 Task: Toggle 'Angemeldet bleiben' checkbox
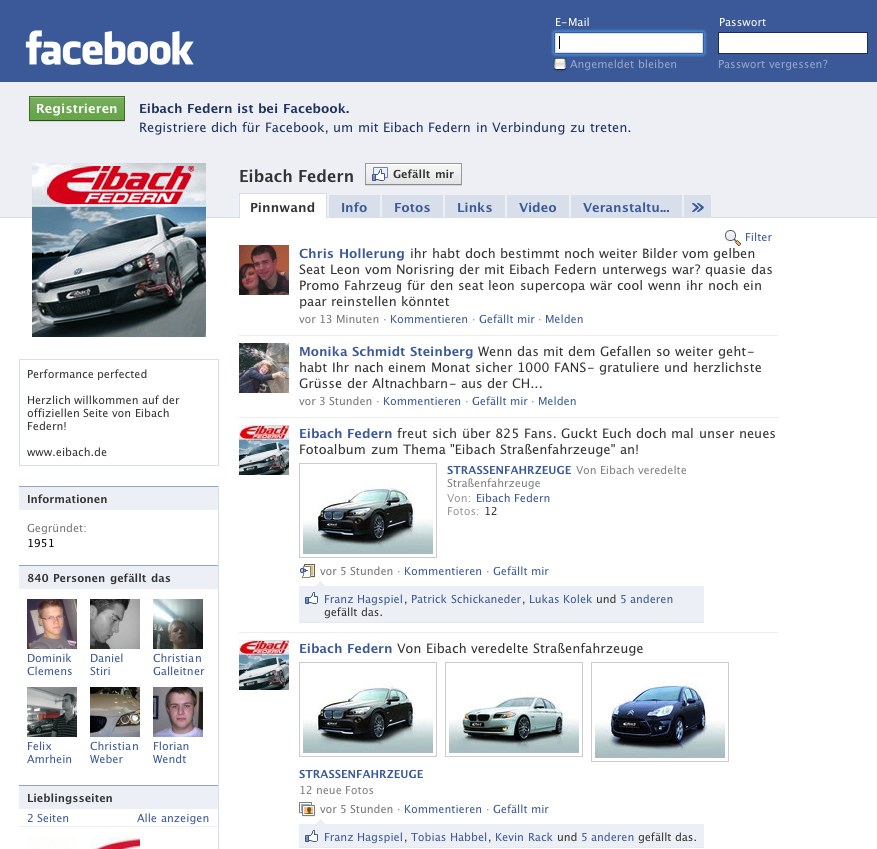tap(560, 64)
